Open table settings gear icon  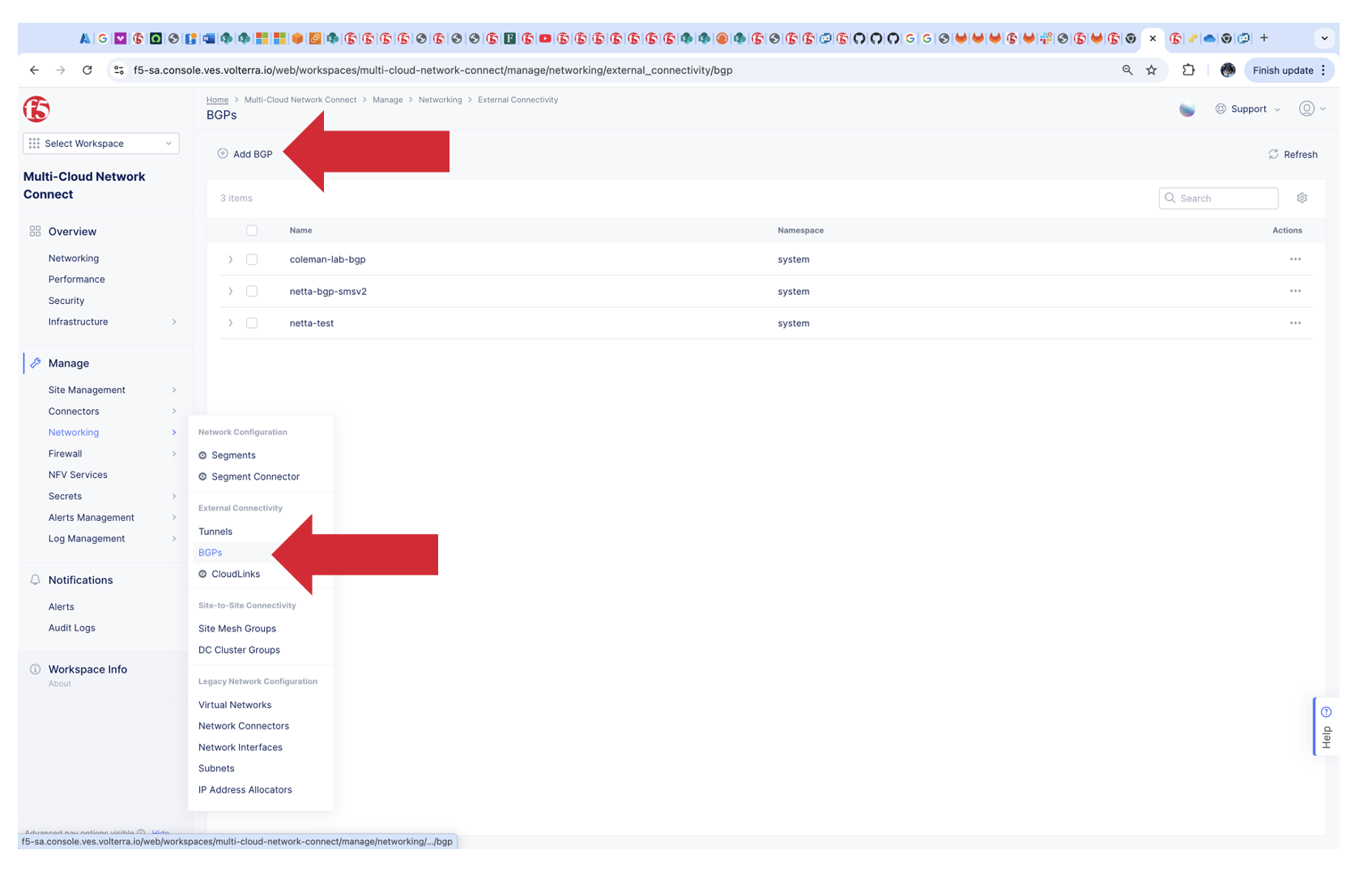(x=1302, y=198)
